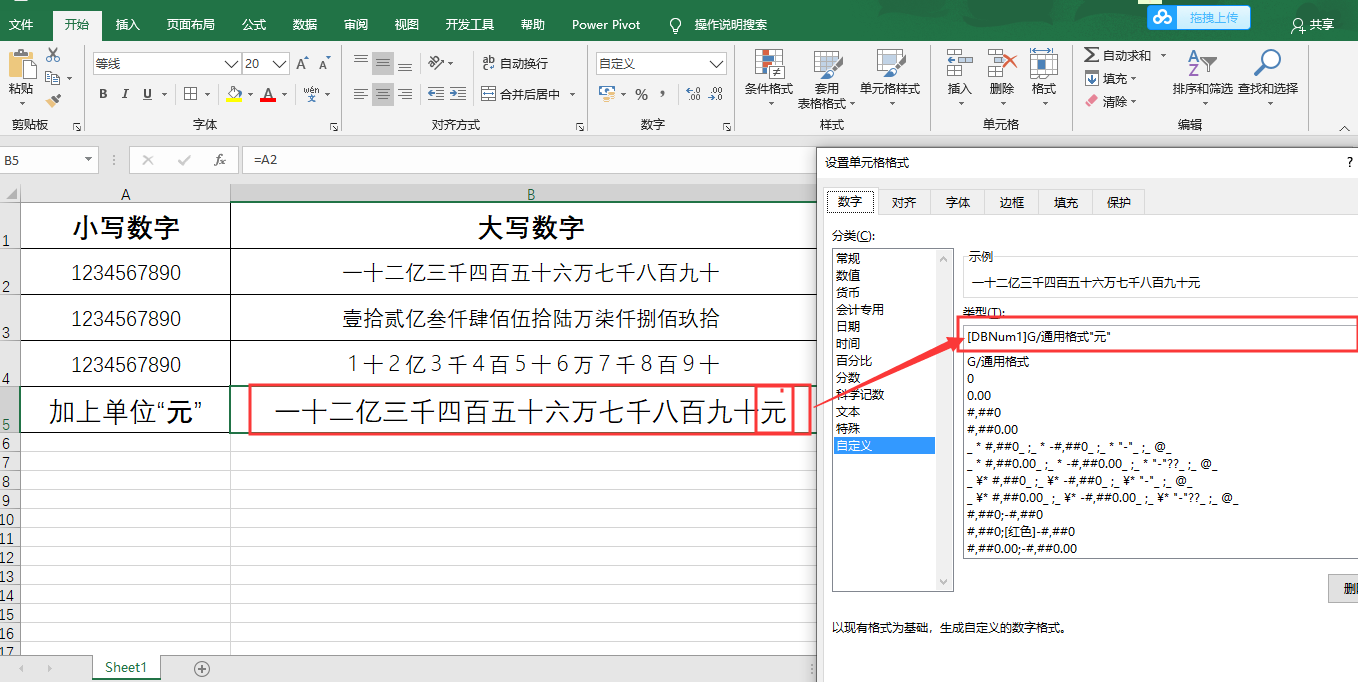Open the number format dropdown 自定义
Screen dimensions: 1358x682
point(716,64)
